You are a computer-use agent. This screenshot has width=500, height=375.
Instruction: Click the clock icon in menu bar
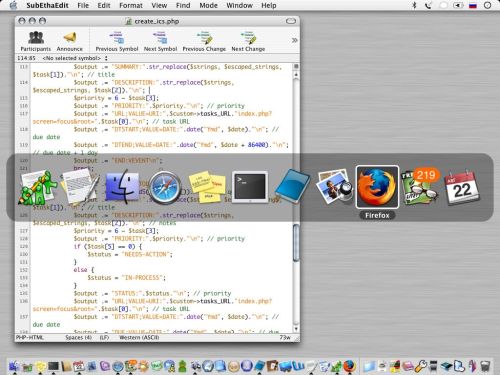(488, 5)
